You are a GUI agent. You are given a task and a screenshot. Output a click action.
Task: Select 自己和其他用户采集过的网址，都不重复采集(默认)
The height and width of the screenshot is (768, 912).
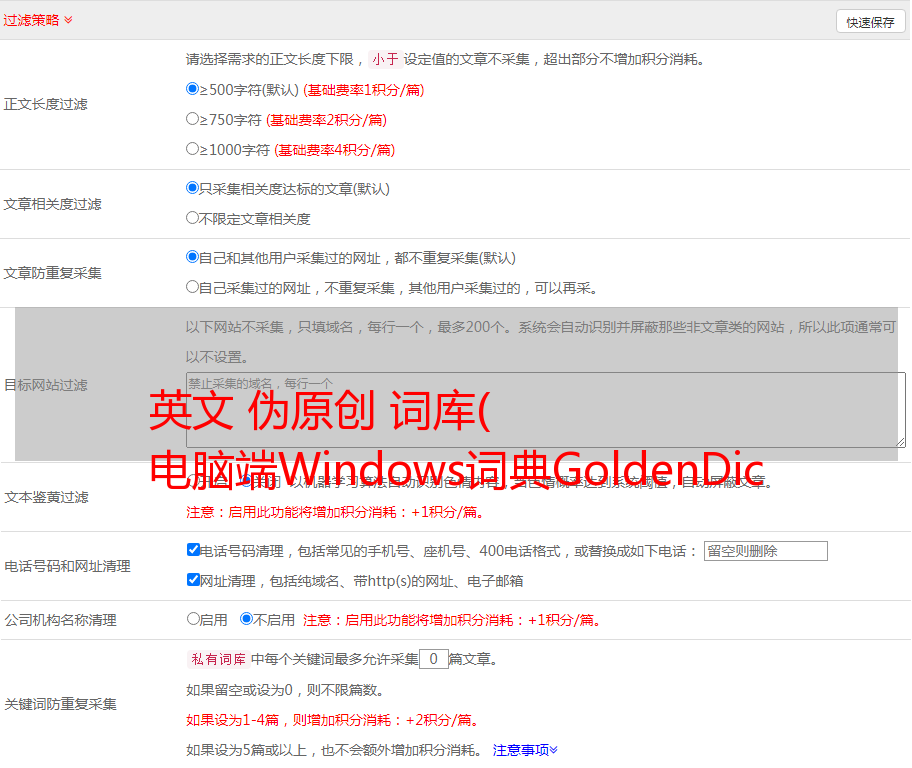(x=192, y=257)
